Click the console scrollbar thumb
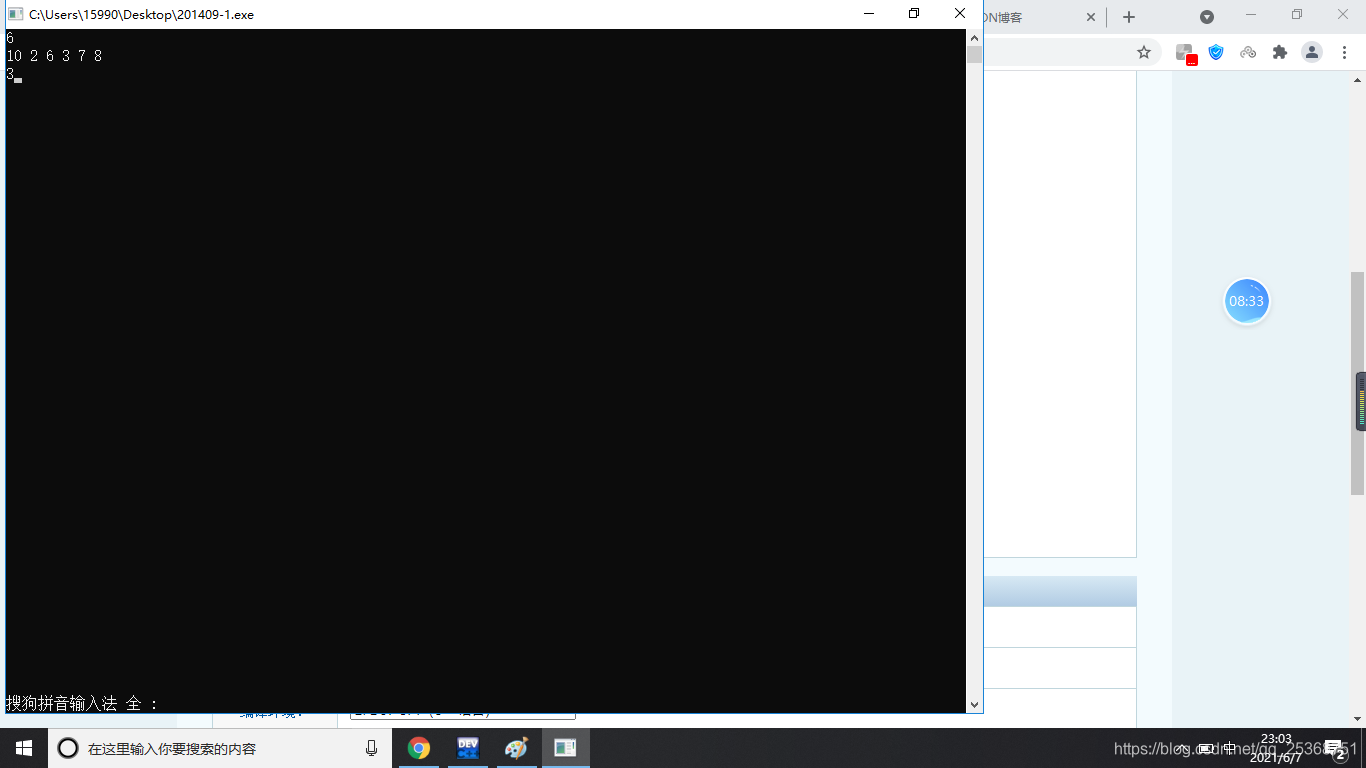Viewport: 1366px width, 768px height. pyautogui.click(x=974, y=54)
